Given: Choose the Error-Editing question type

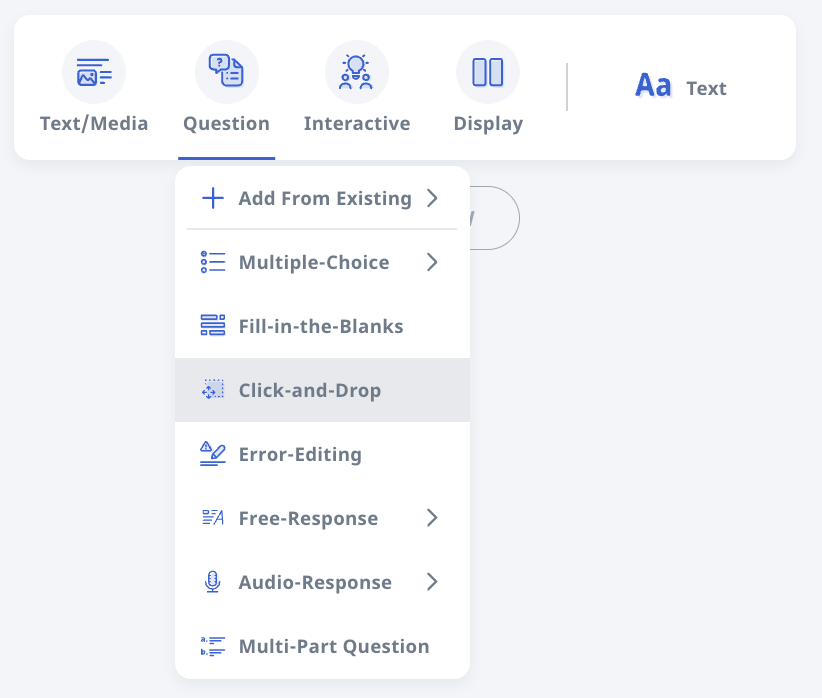Looking at the screenshot, I should pyautogui.click(x=322, y=454).
